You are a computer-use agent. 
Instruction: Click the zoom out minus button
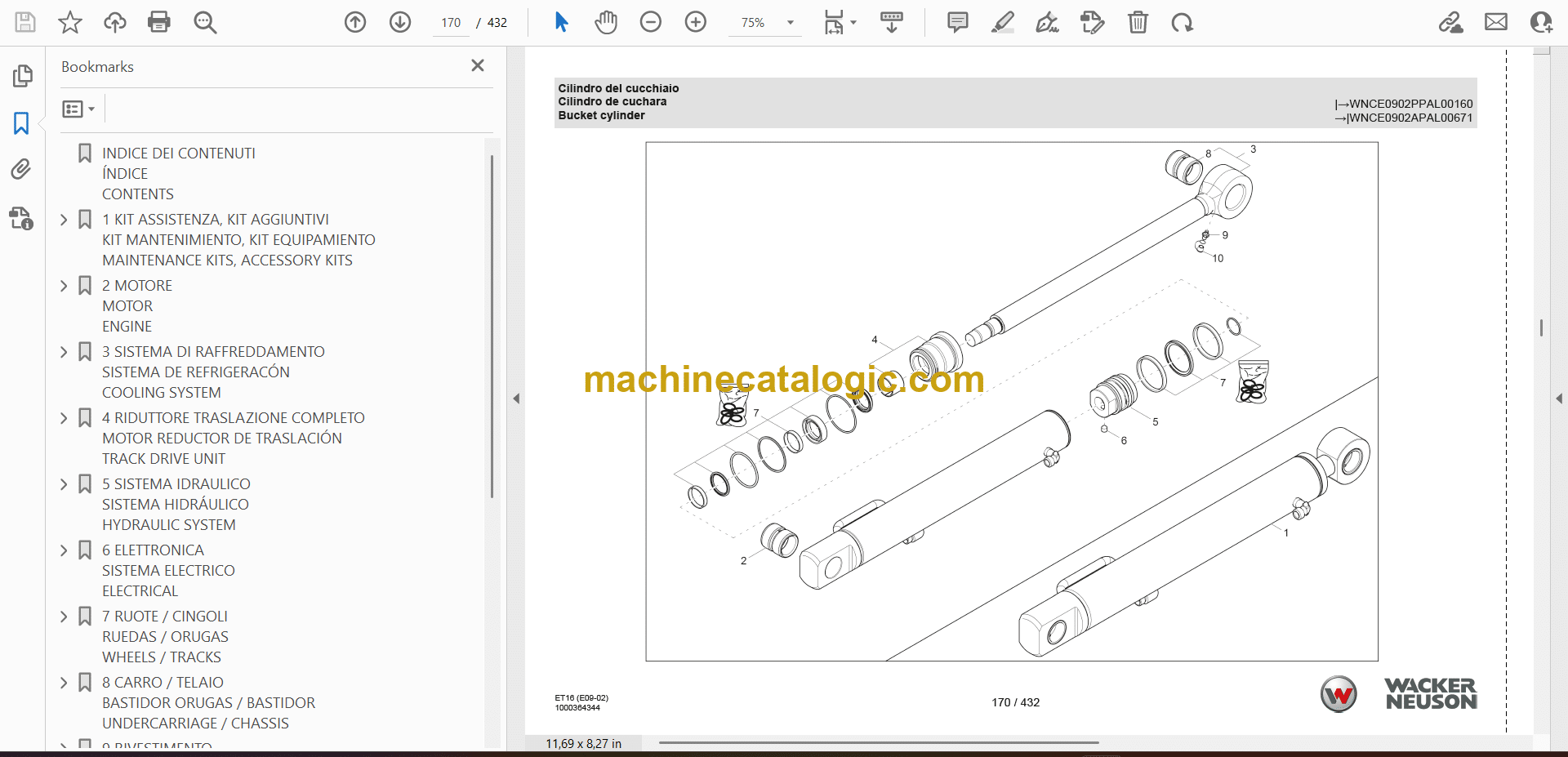click(651, 22)
